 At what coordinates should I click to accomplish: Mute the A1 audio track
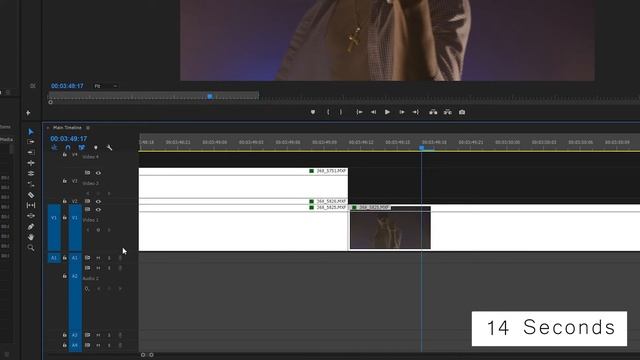click(98, 258)
